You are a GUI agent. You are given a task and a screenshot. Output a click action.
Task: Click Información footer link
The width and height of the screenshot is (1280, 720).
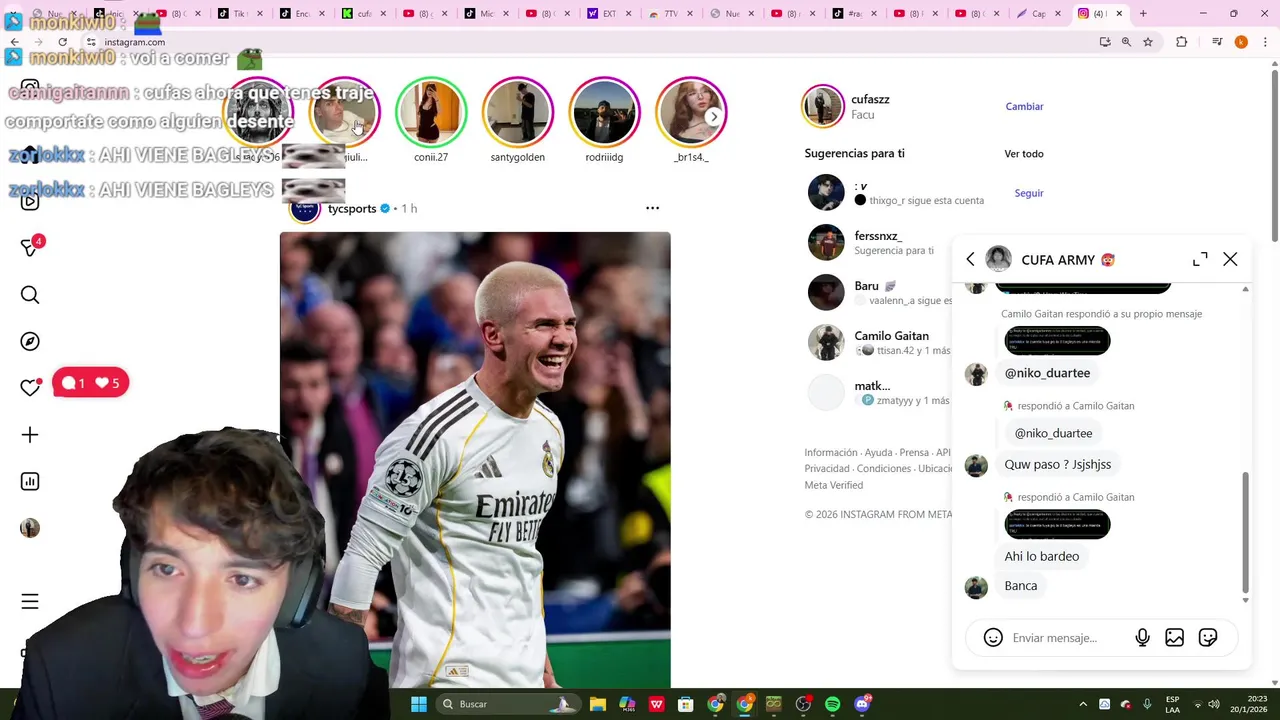pyautogui.click(x=831, y=453)
